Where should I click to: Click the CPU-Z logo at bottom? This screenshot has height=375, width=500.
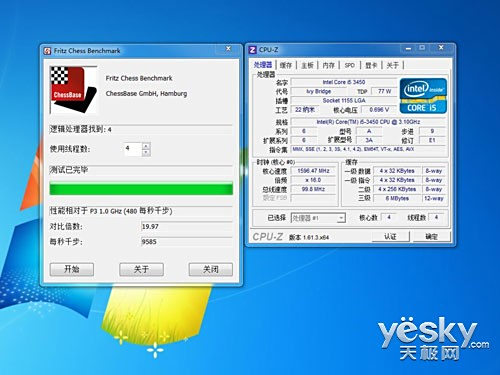[267, 237]
